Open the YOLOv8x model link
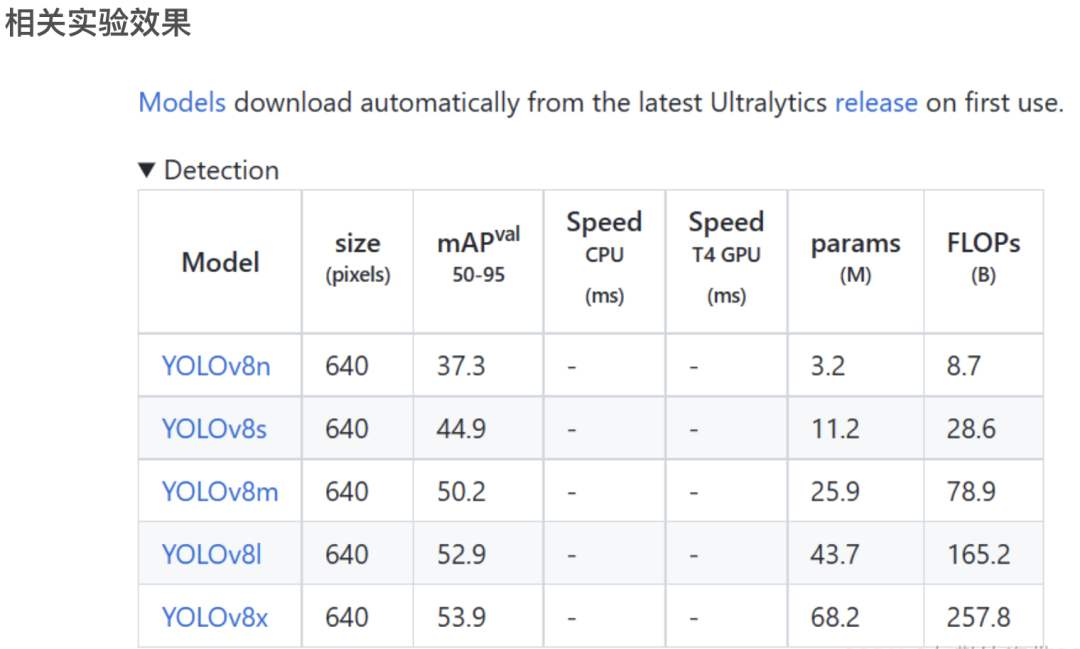 click(x=215, y=617)
